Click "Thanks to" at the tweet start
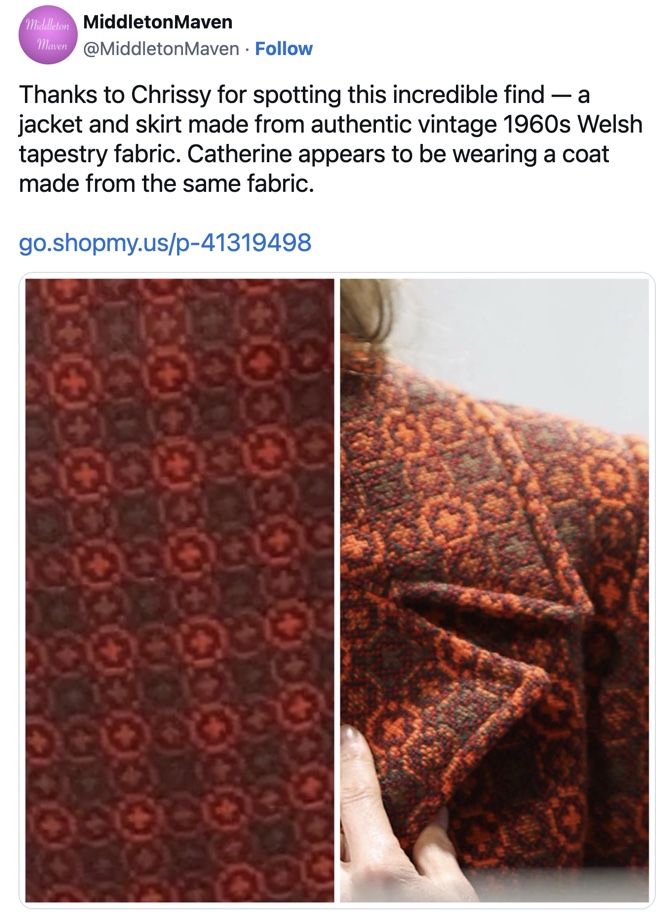 point(72,94)
